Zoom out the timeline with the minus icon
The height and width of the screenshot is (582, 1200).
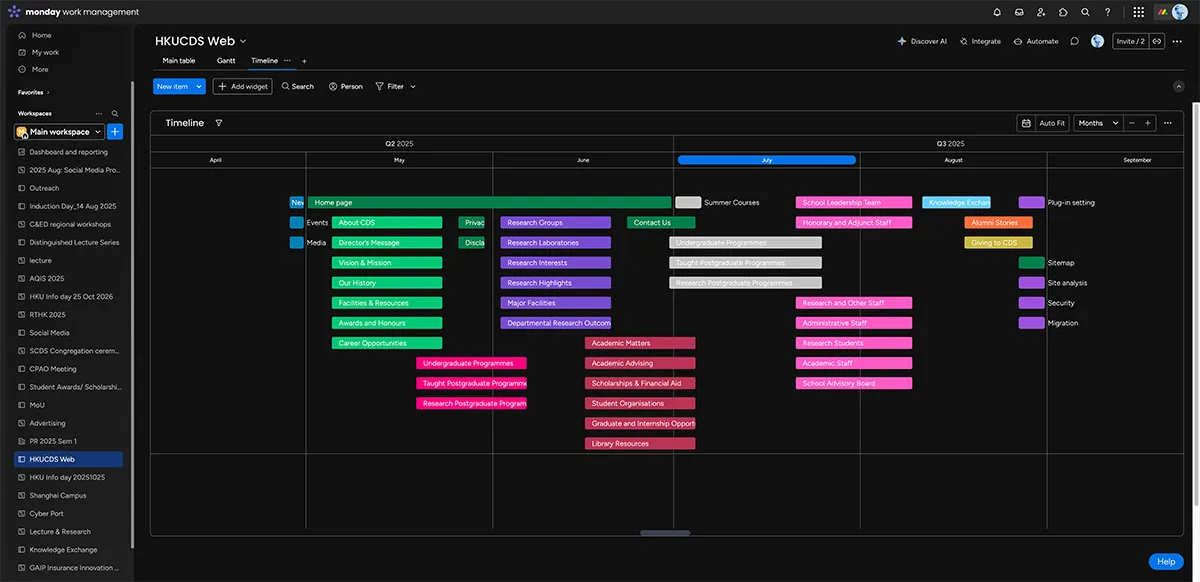tap(1131, 123)
